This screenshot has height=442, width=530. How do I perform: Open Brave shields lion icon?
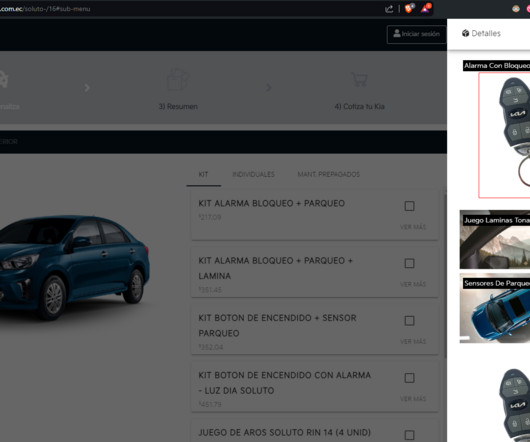[409, 8]
